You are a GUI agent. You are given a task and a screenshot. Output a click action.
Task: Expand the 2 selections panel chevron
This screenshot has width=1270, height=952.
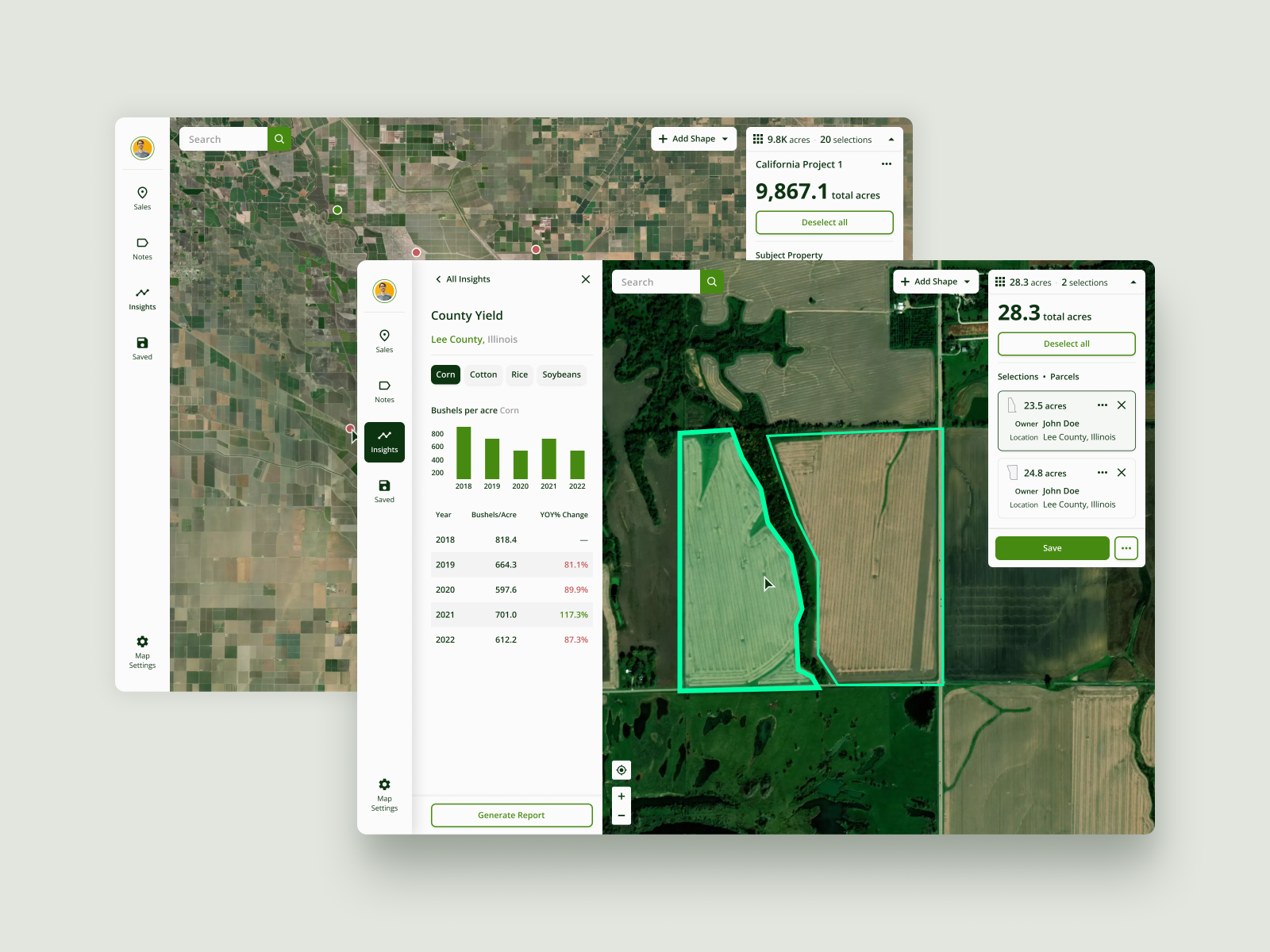point(1133,282)
